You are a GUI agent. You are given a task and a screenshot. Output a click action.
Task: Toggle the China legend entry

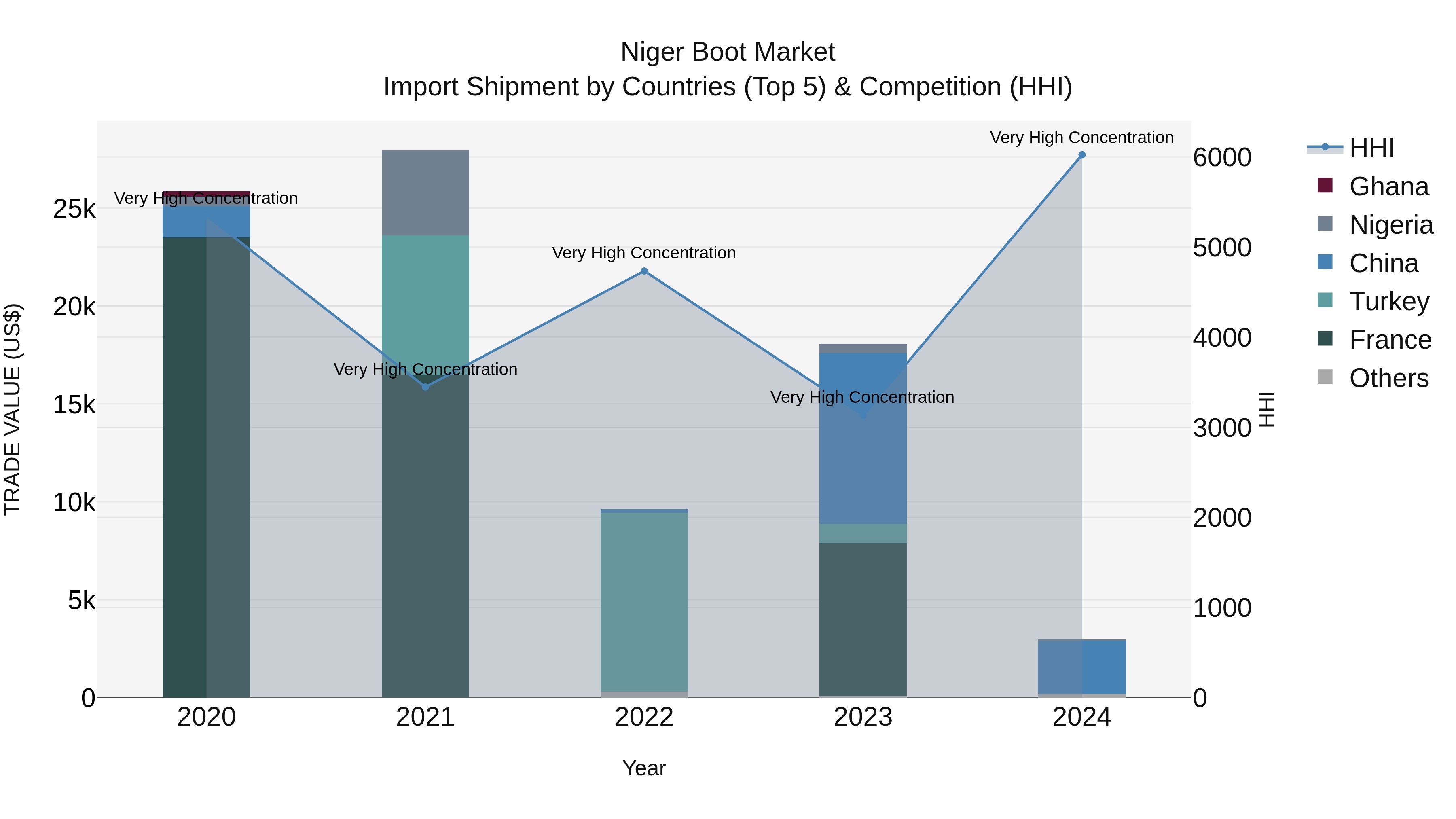(x=1368, y=263)
